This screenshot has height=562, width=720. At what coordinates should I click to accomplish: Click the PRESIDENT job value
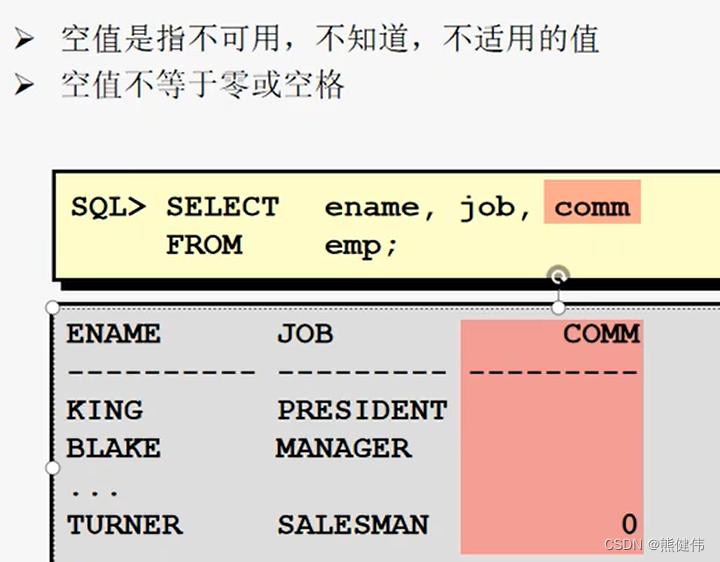362,410
